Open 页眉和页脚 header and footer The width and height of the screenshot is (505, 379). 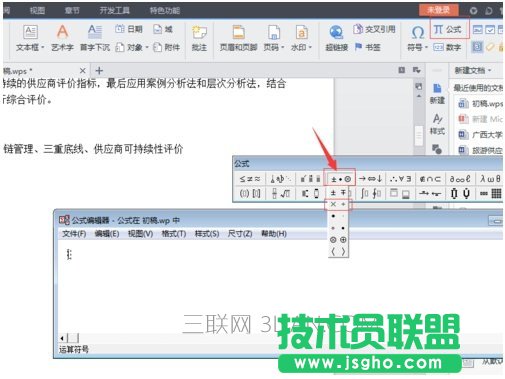(238, 39)
